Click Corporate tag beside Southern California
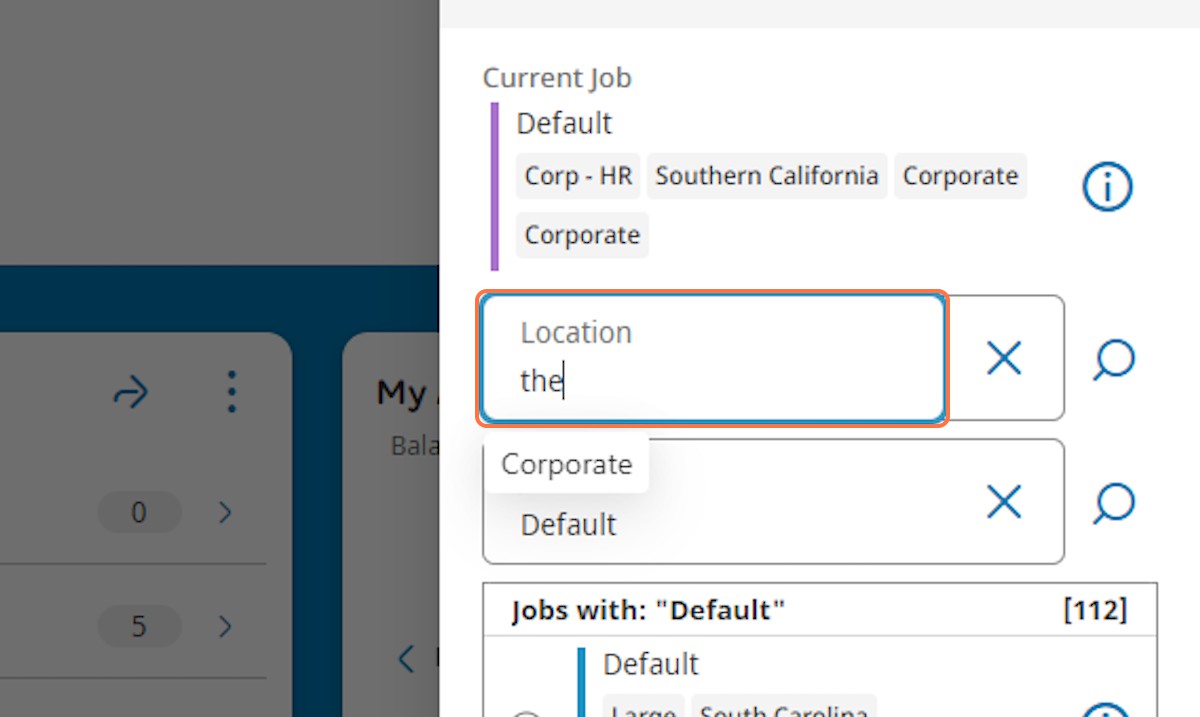The image size is (1200, 717). [960, 176]
